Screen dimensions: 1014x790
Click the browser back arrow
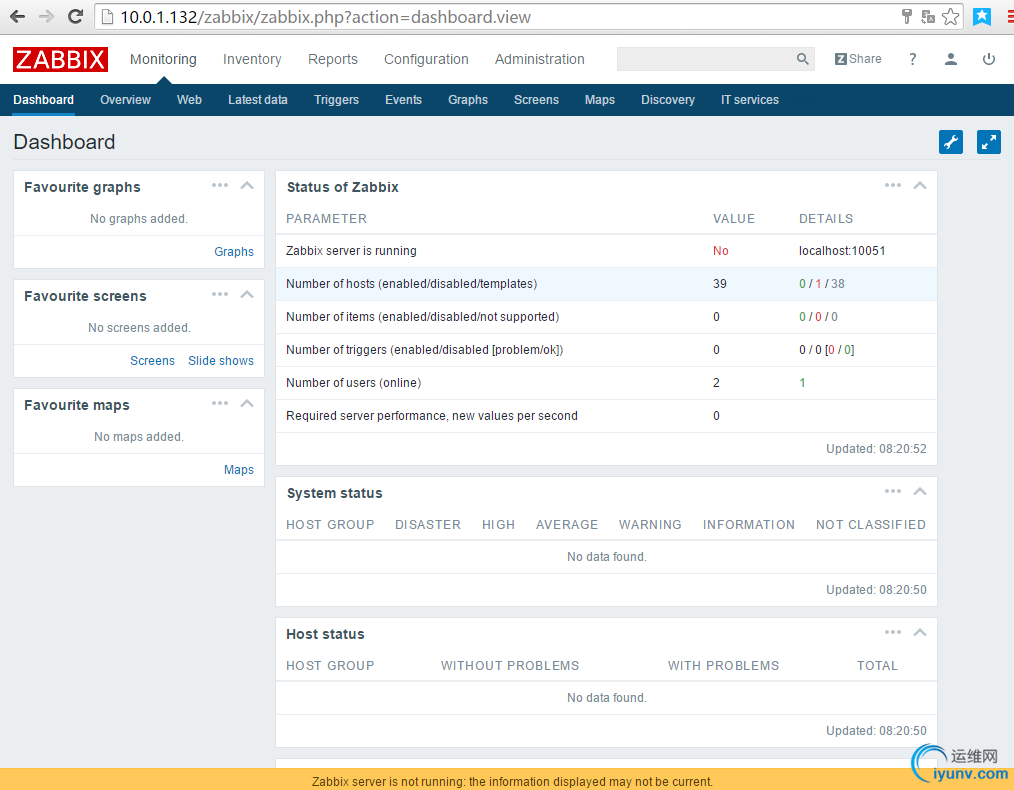[x=17, y=17]
